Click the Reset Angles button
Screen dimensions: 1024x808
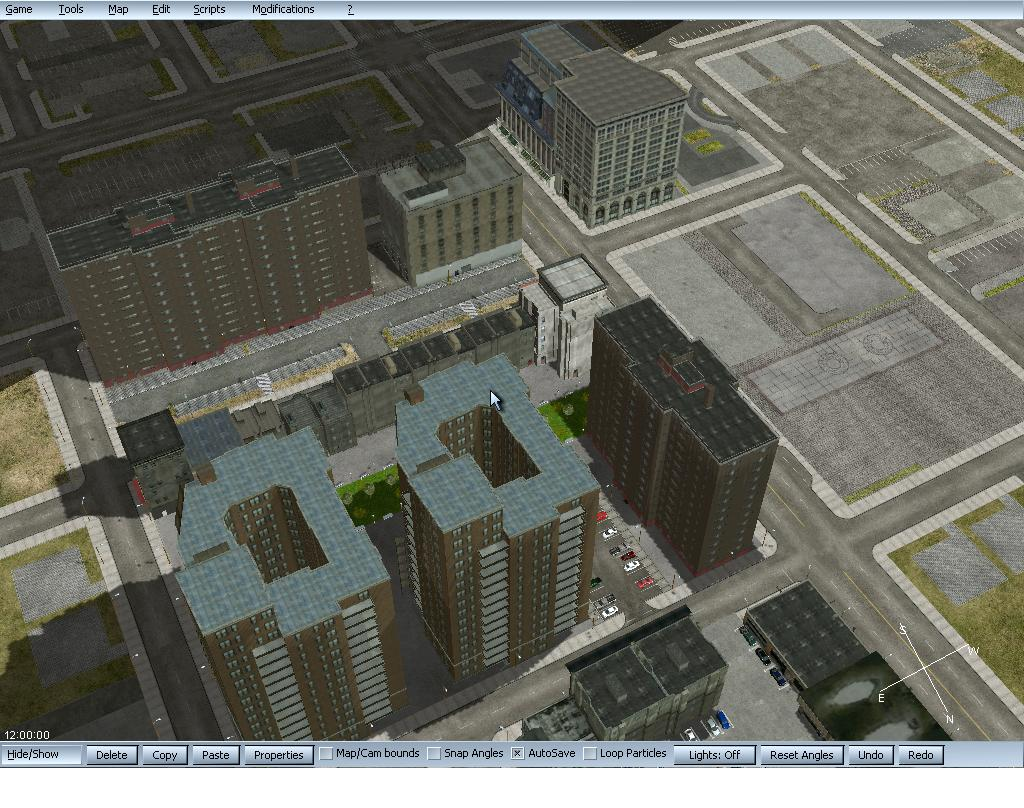(x=802, y=755)
